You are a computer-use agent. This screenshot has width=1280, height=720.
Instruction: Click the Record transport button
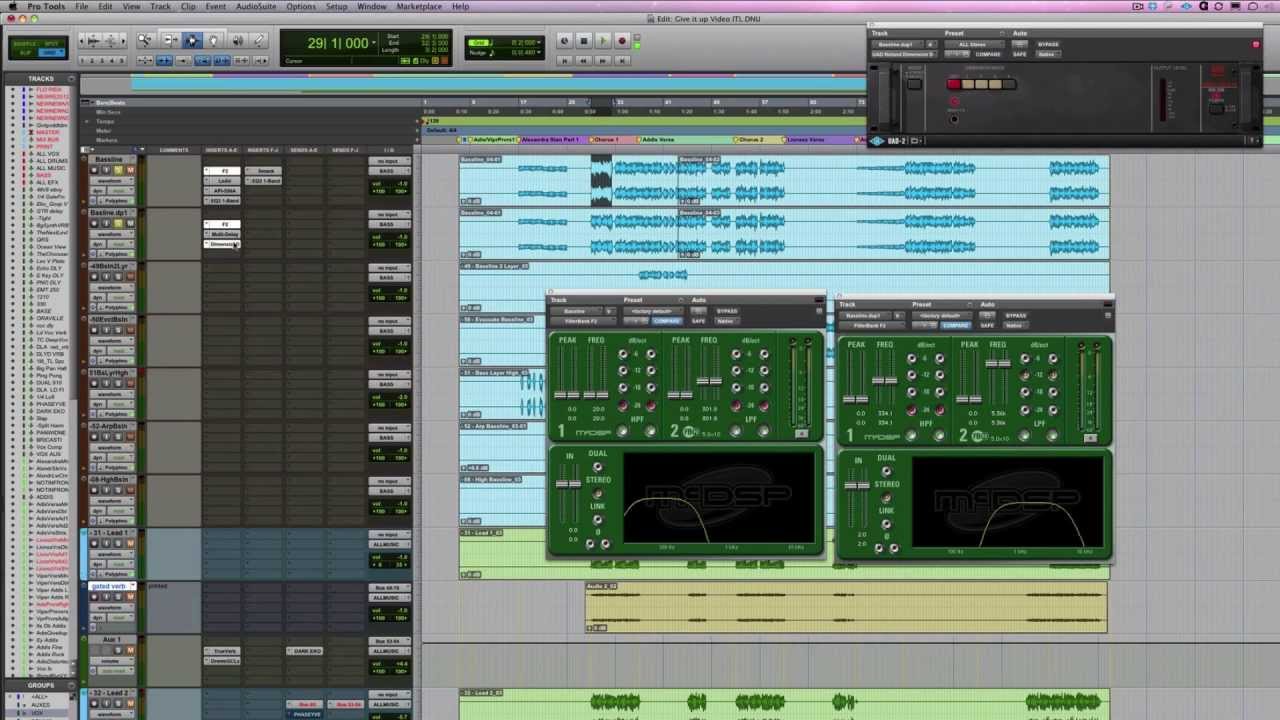click(x=622, y=41)
